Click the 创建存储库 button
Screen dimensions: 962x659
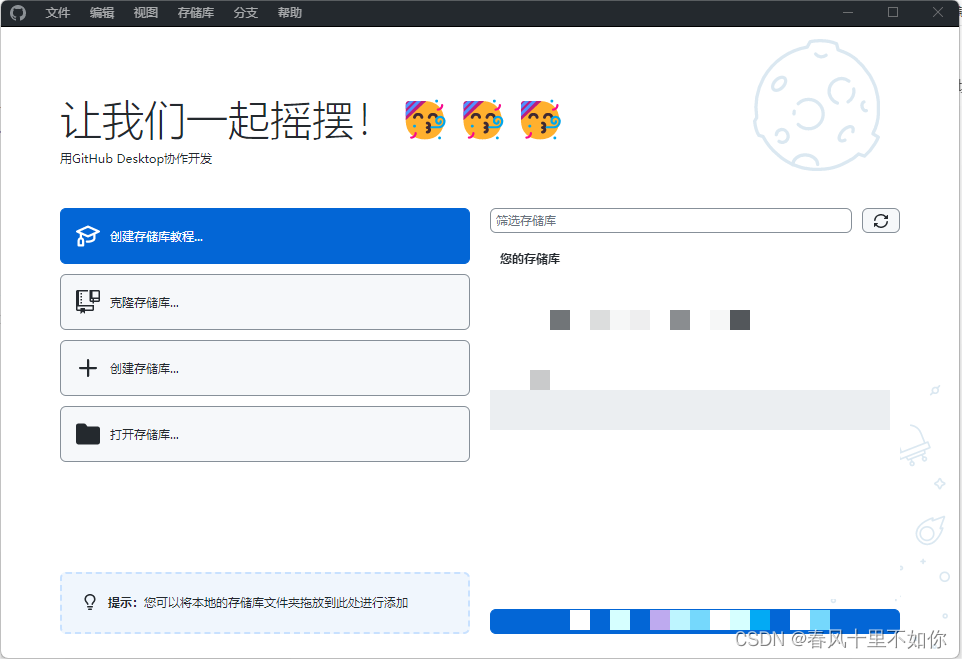[265, 368]
